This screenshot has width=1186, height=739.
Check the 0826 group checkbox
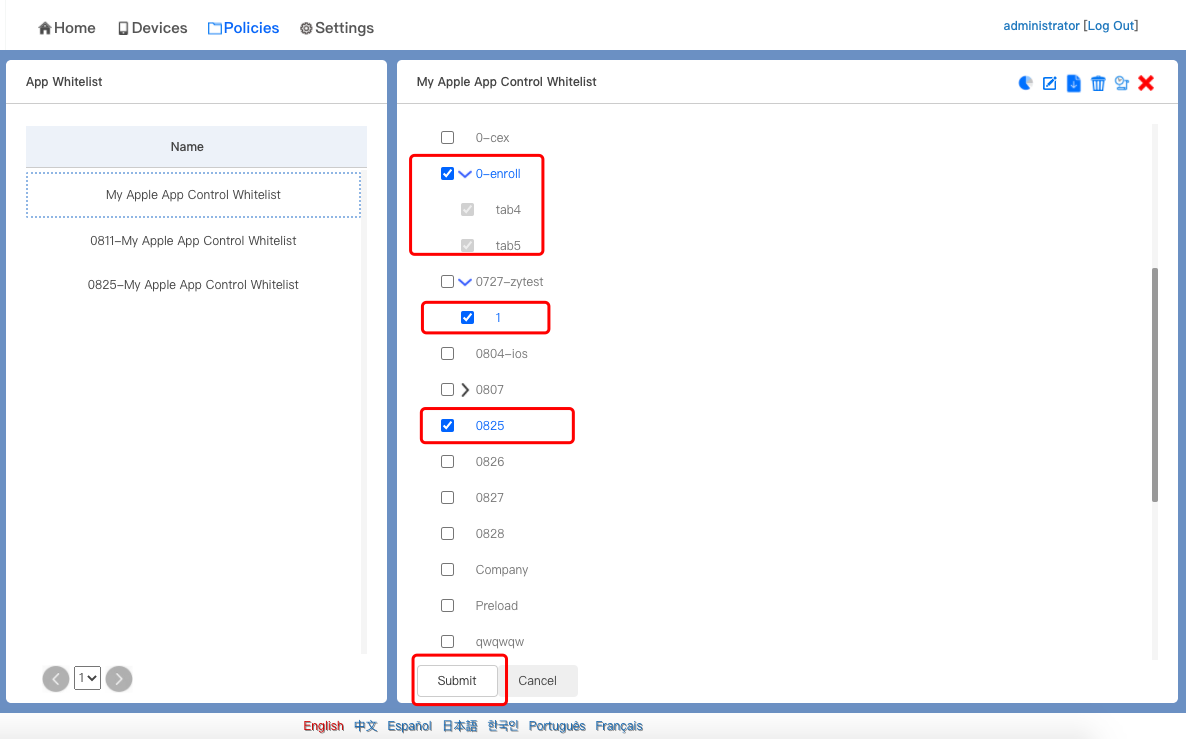coord(447,462)
